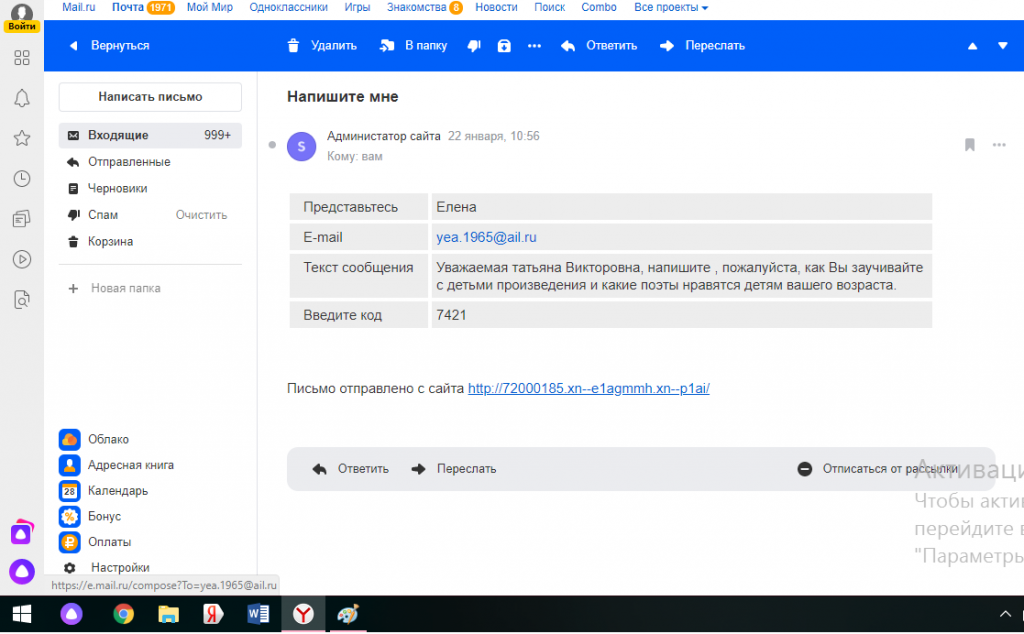1024x634 pixels.
Task: Open the bell notifications icon in sidebar
Action: [x=21, y=98]
